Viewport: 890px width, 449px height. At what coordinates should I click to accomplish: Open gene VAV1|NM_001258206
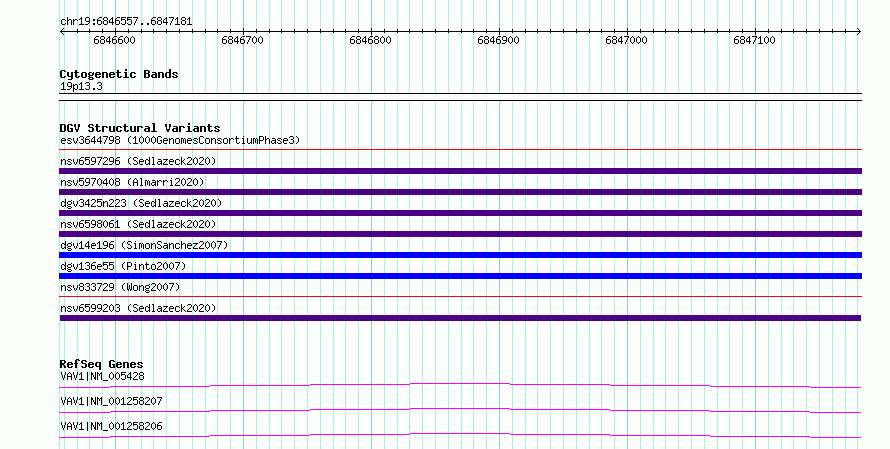[x=111, y=426]
